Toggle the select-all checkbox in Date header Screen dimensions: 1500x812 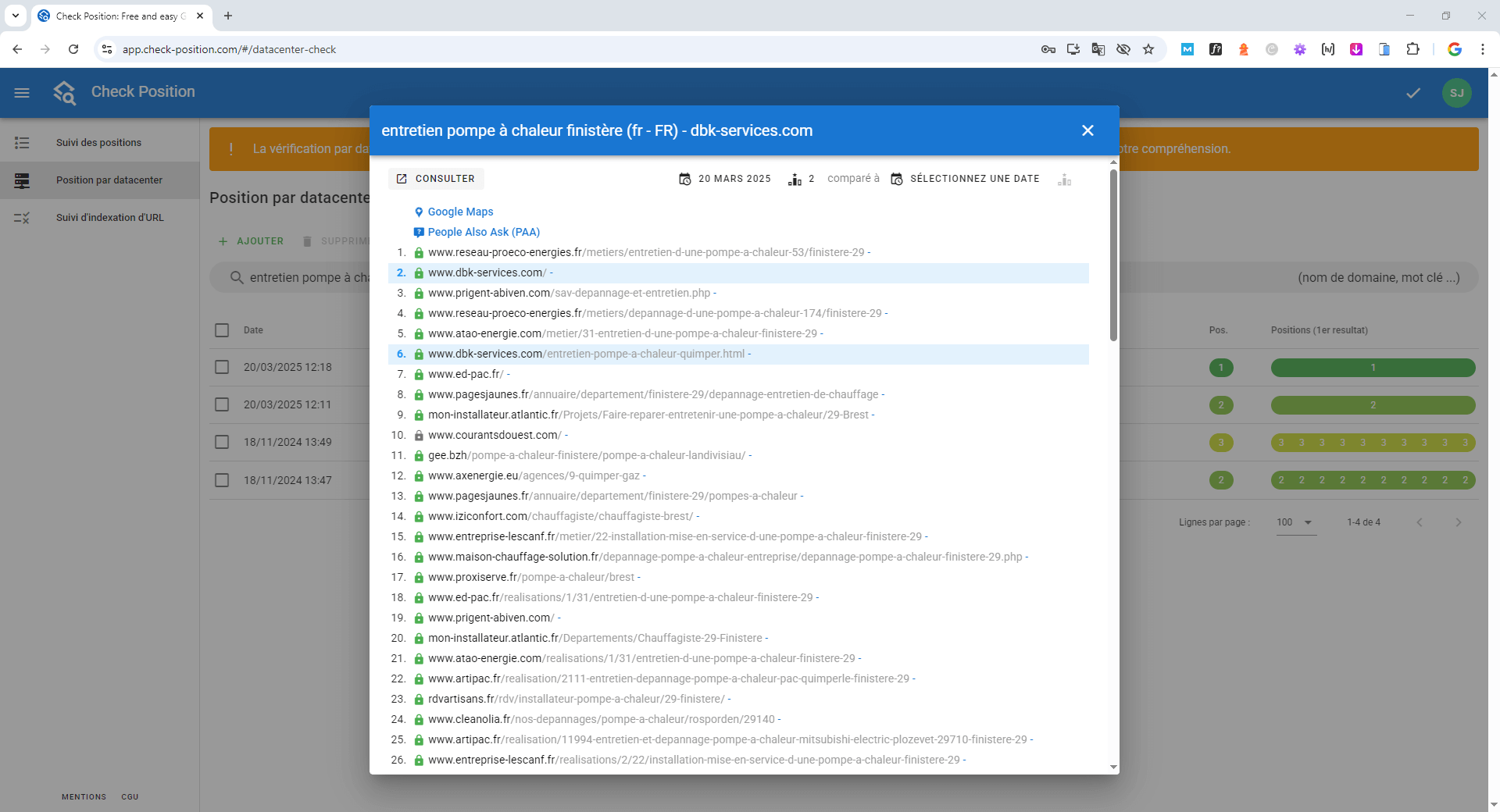coord(222,330)
